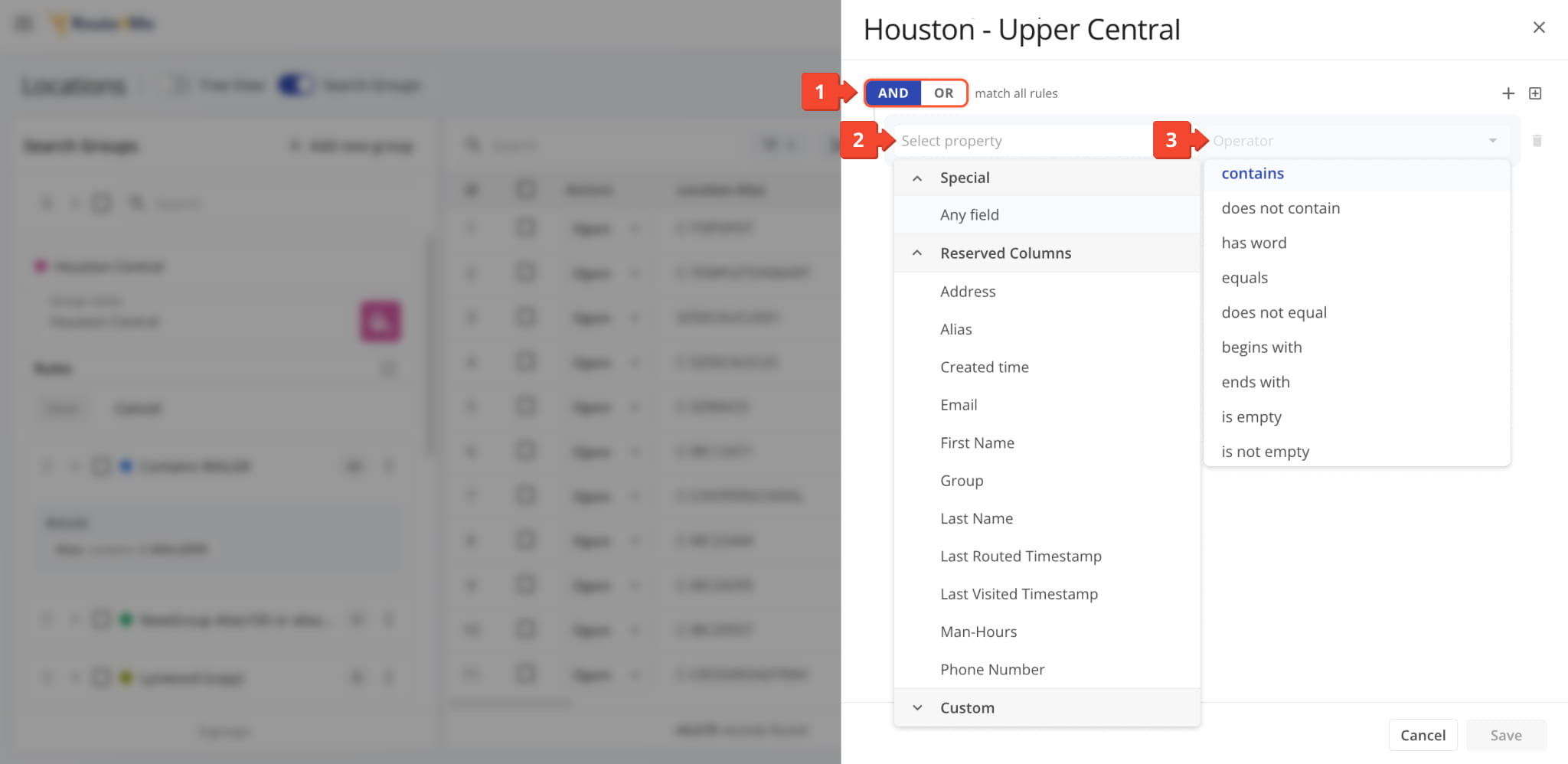
Task: Choose the Email property
Action: click(x=1047, y=405)
